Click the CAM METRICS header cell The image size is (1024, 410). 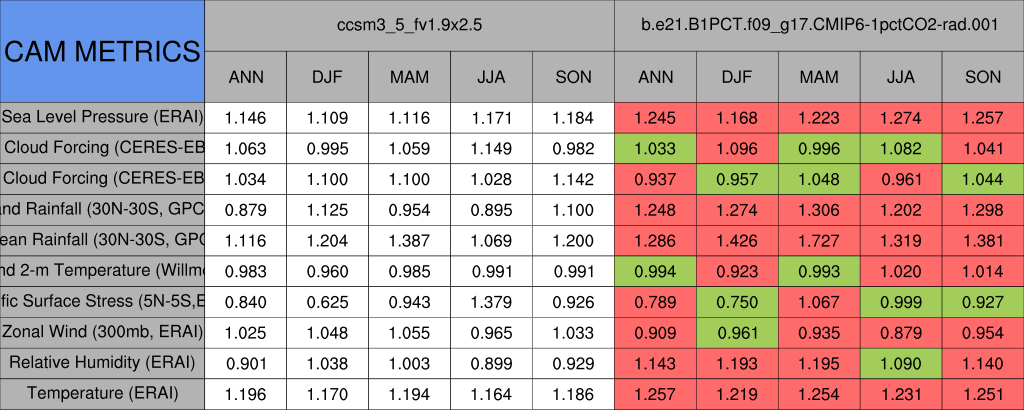[102, 50]
